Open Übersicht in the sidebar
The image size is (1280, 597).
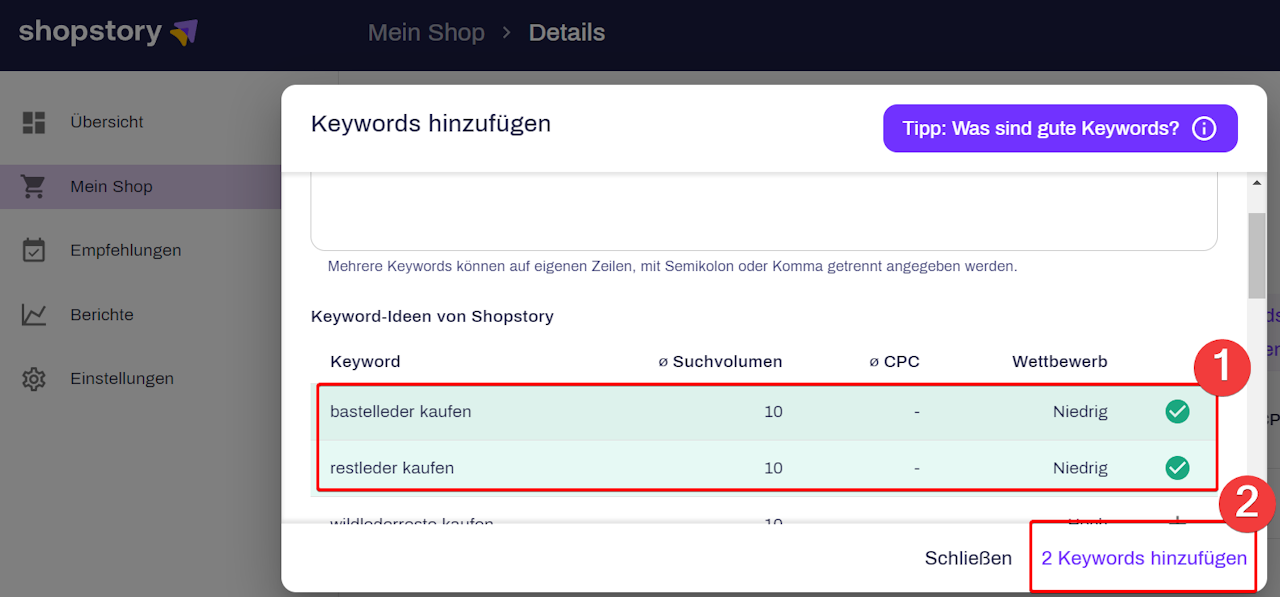[x=106, y=122]
